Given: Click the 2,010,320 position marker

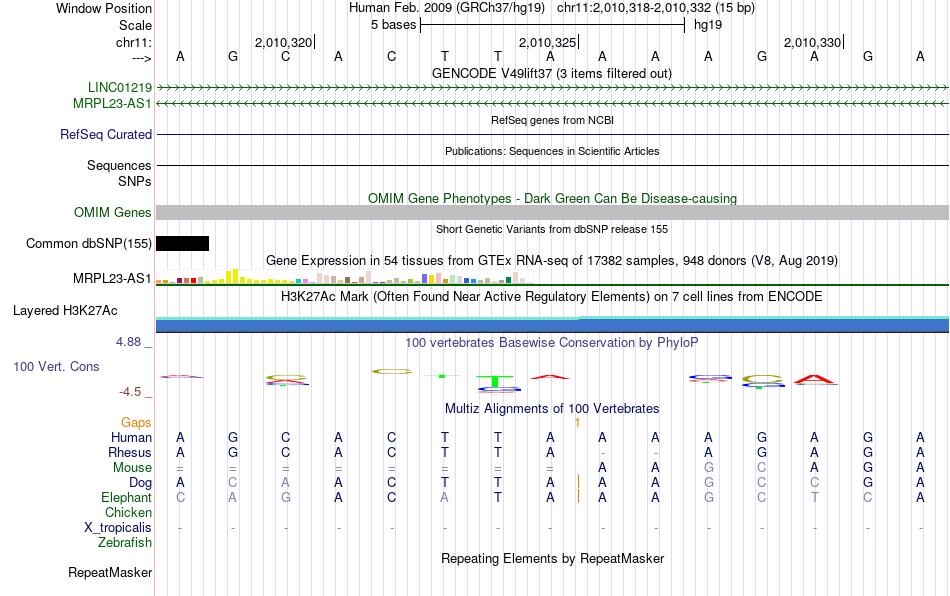Looking at the screenshot, I should coord(284,42).
